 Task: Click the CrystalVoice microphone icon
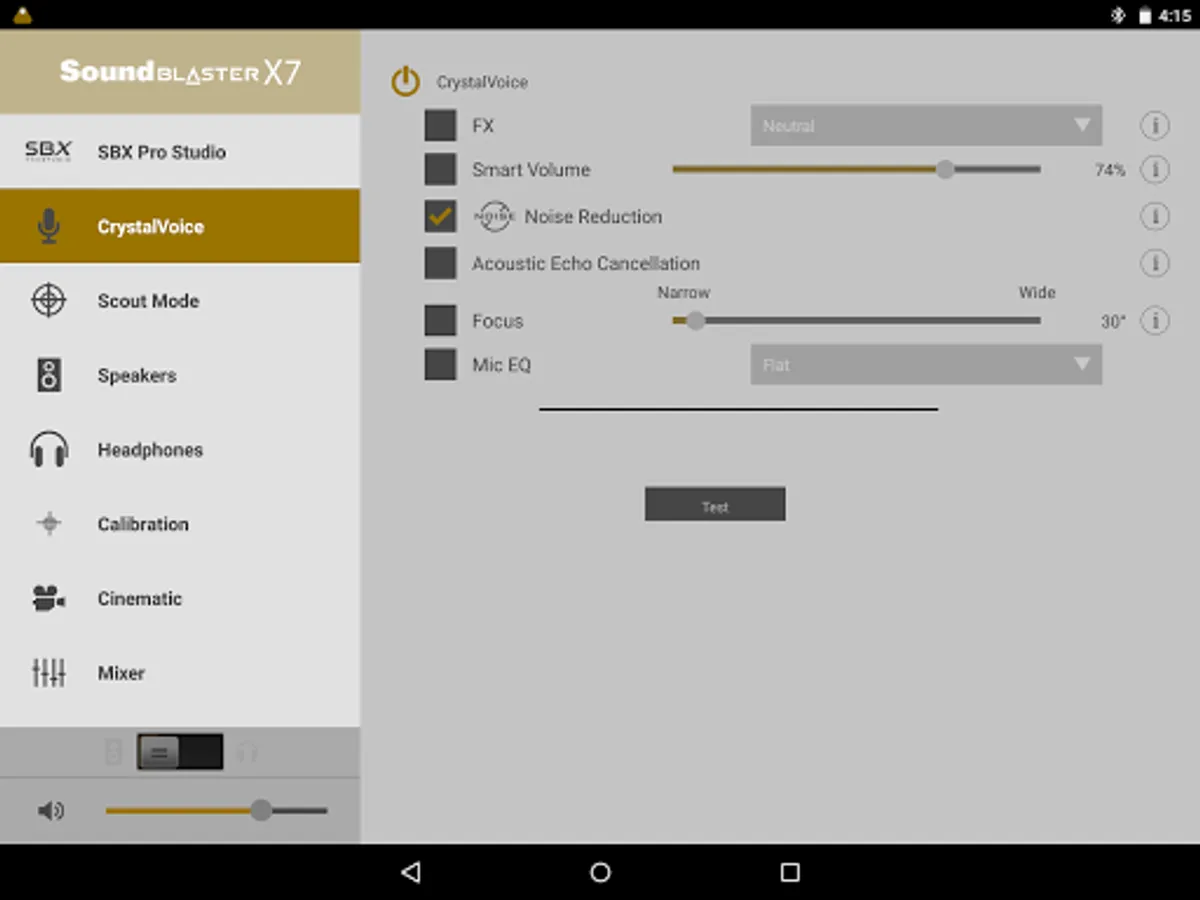48,226
